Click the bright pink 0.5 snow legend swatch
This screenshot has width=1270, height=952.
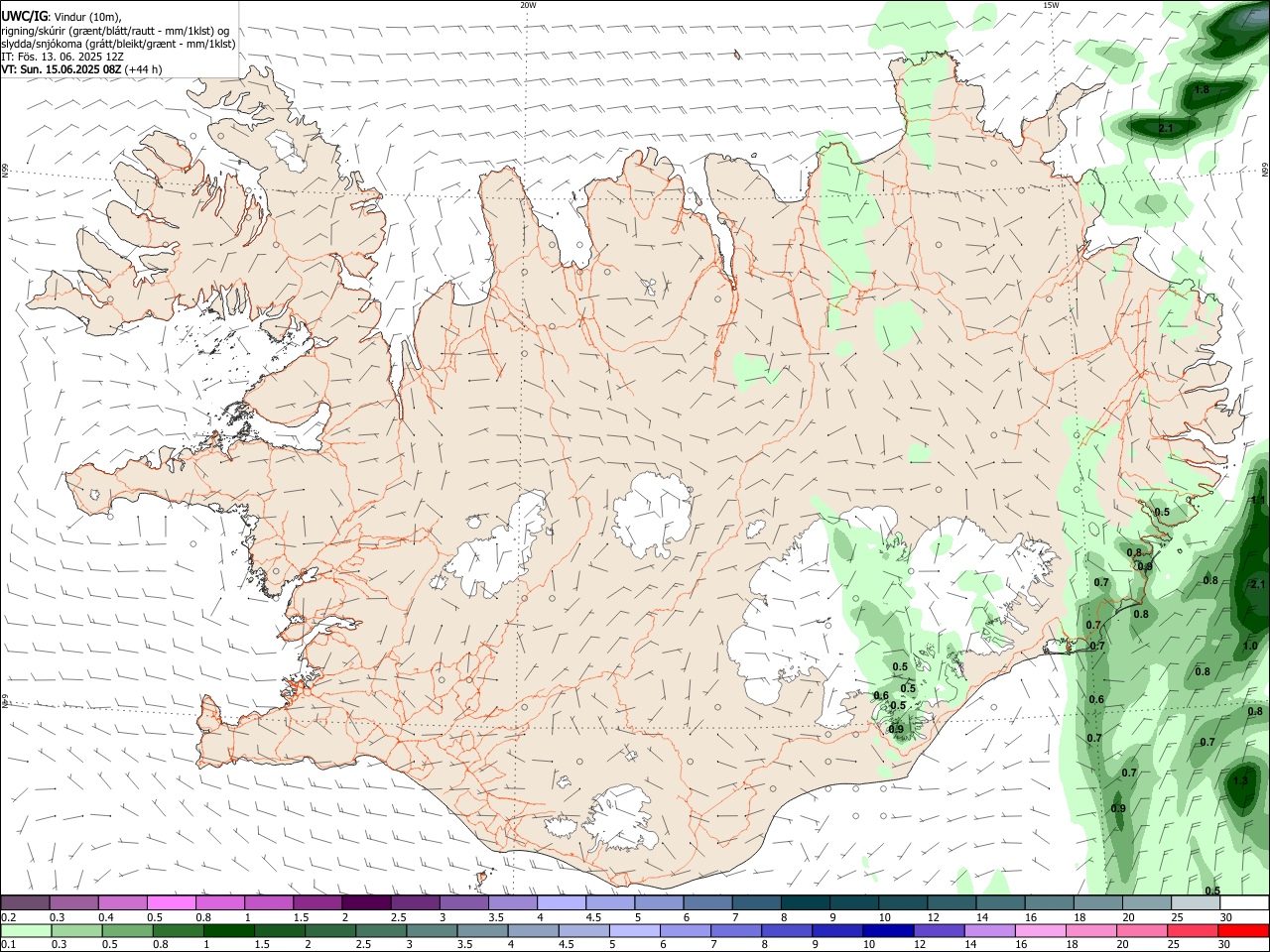pos(171,903)
